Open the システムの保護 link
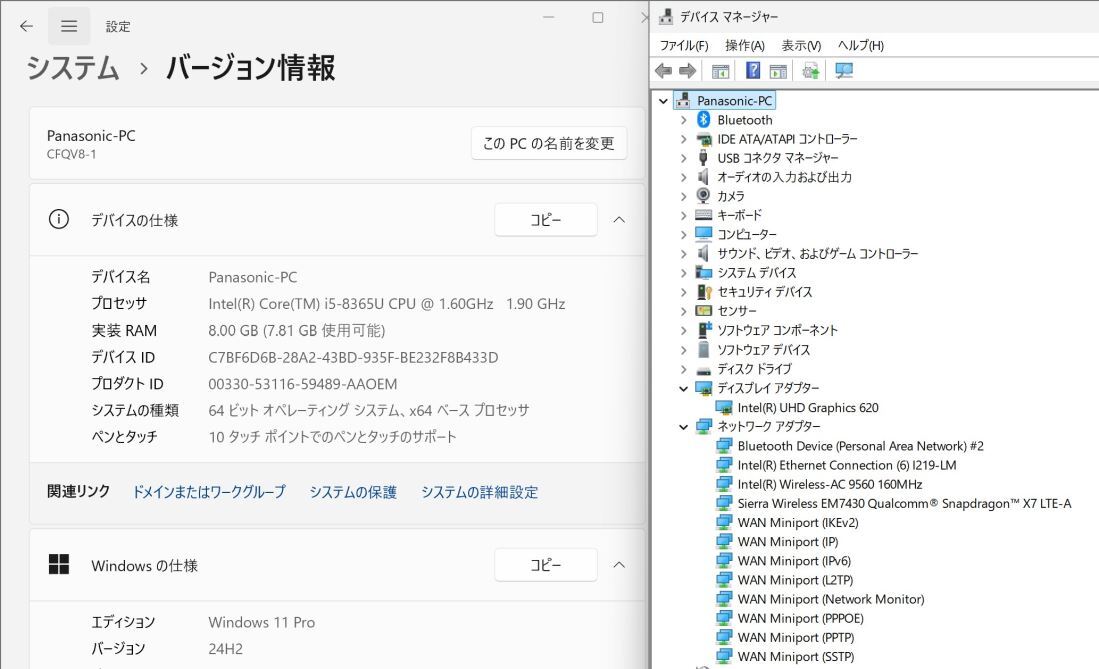 pyautogui.click(x=353, y=492)
